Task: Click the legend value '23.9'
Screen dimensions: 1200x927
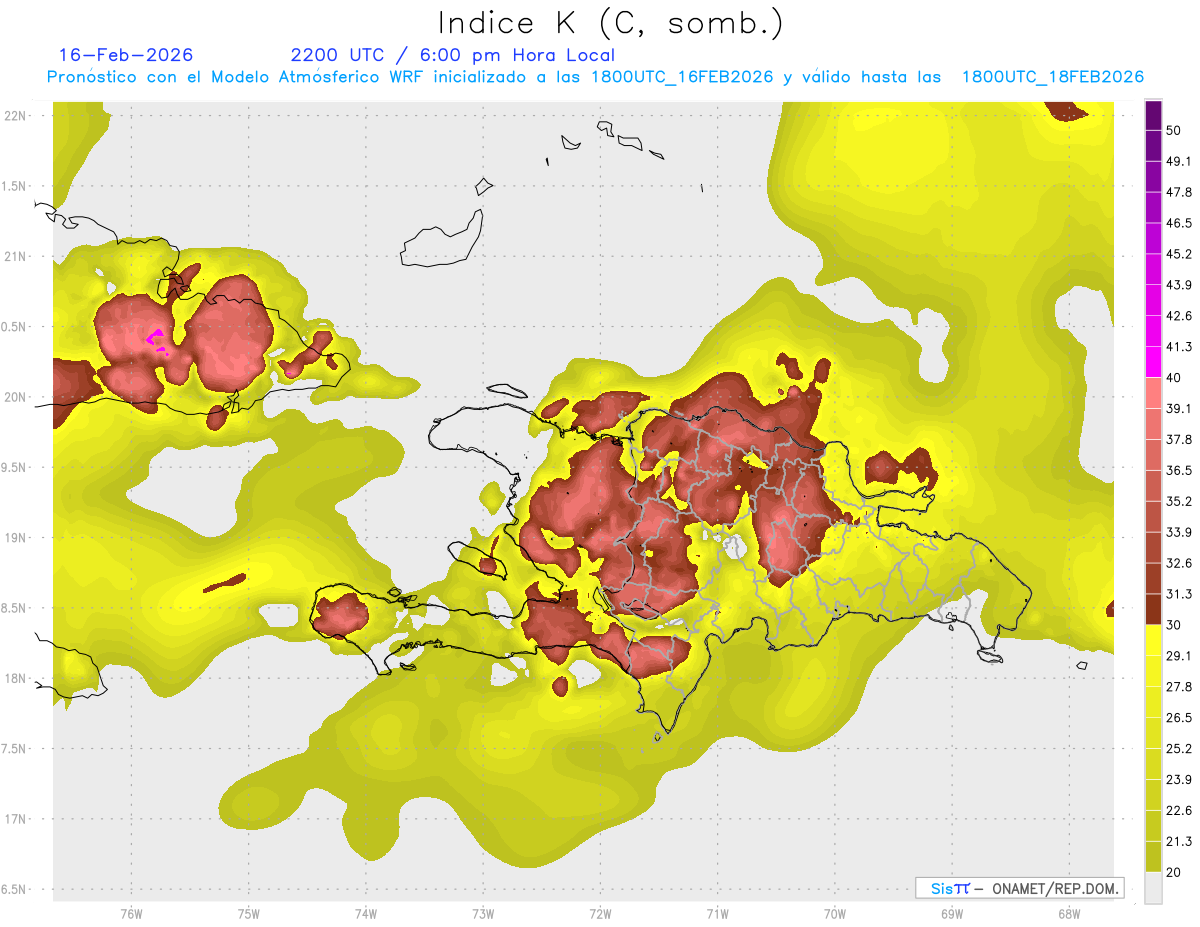Action: (1178, 780)
